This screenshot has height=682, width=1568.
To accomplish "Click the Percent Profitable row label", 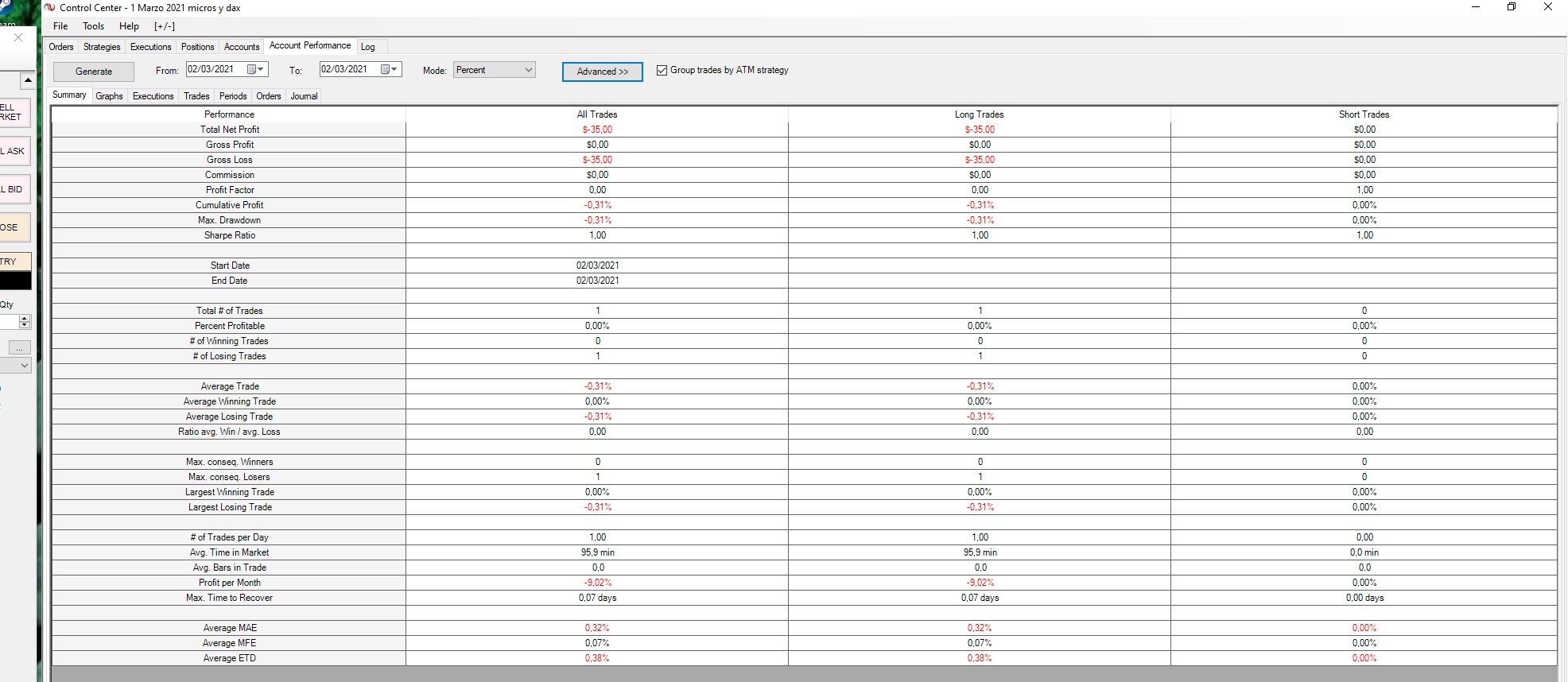I will coord(230,326).
